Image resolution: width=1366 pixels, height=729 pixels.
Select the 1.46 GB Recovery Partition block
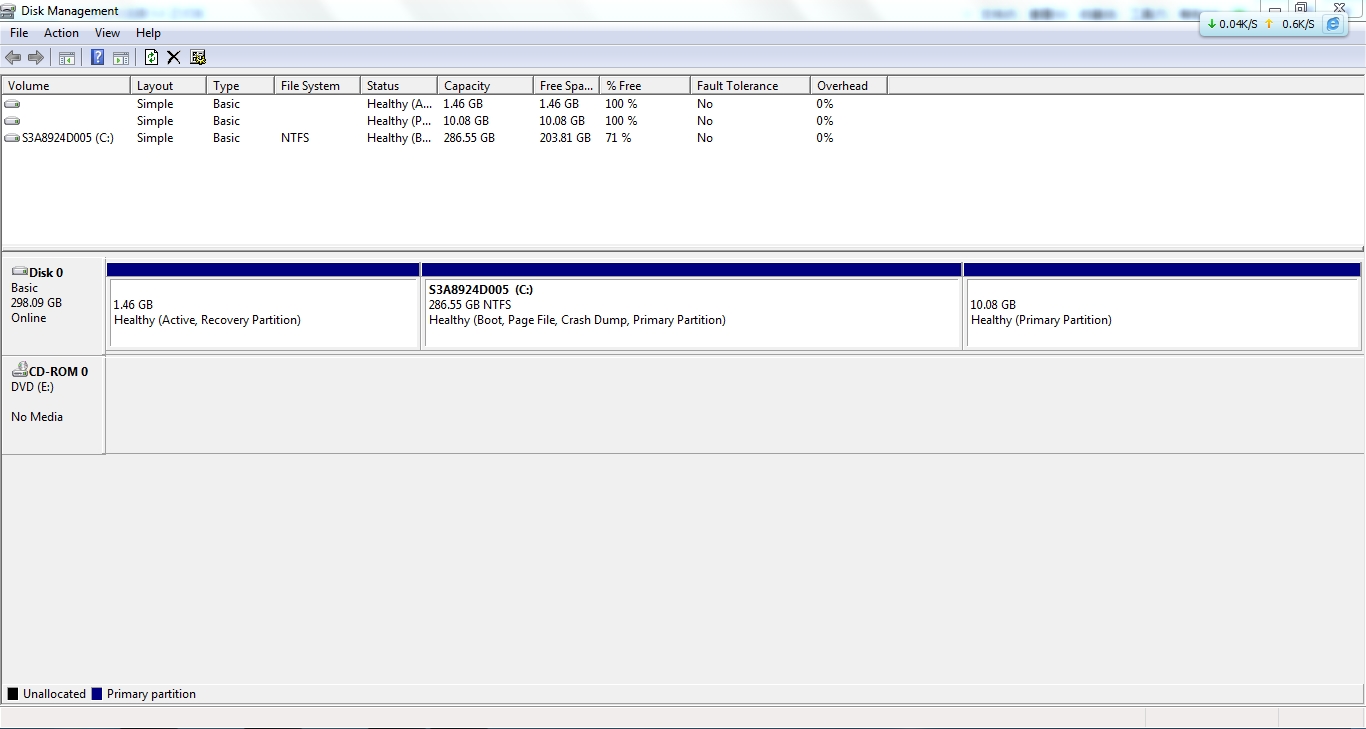pos(263,312)
